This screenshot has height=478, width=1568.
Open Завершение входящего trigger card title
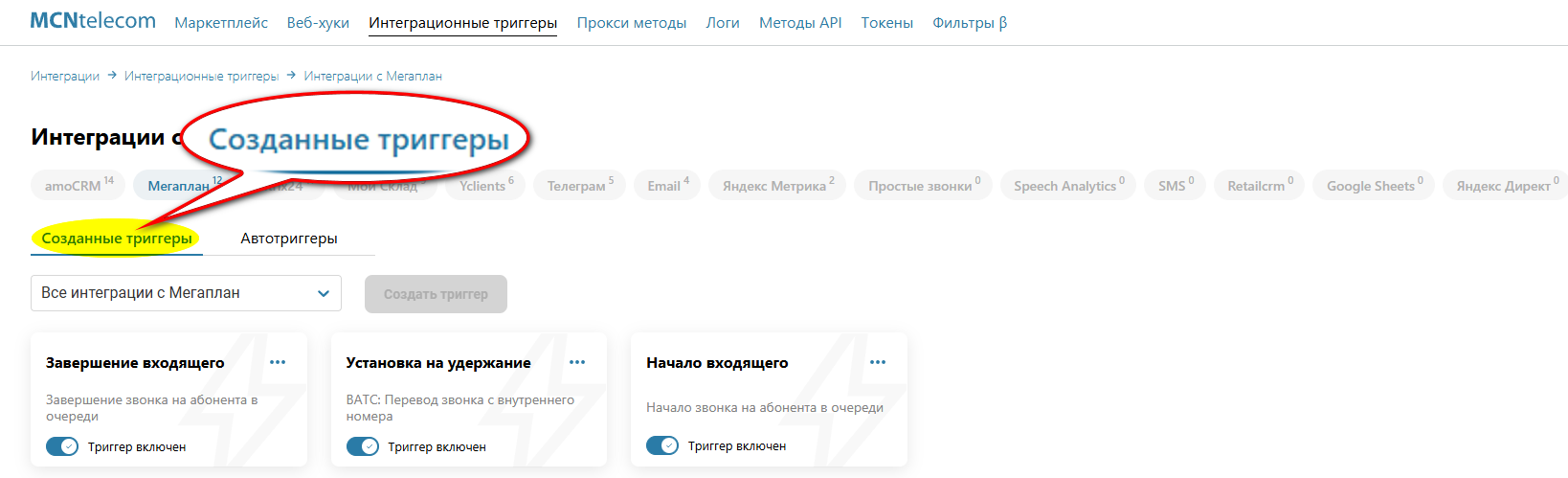(x=135, y=363)
